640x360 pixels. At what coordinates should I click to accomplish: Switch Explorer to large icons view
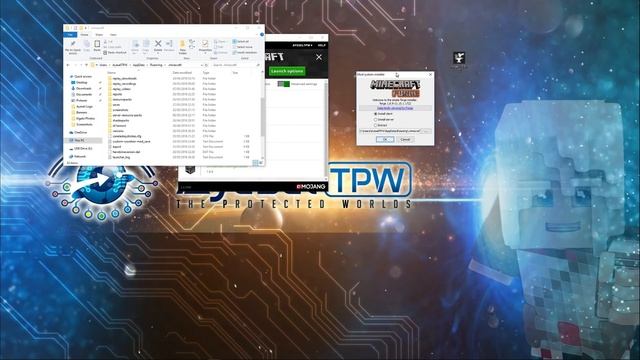pos(260,163)
